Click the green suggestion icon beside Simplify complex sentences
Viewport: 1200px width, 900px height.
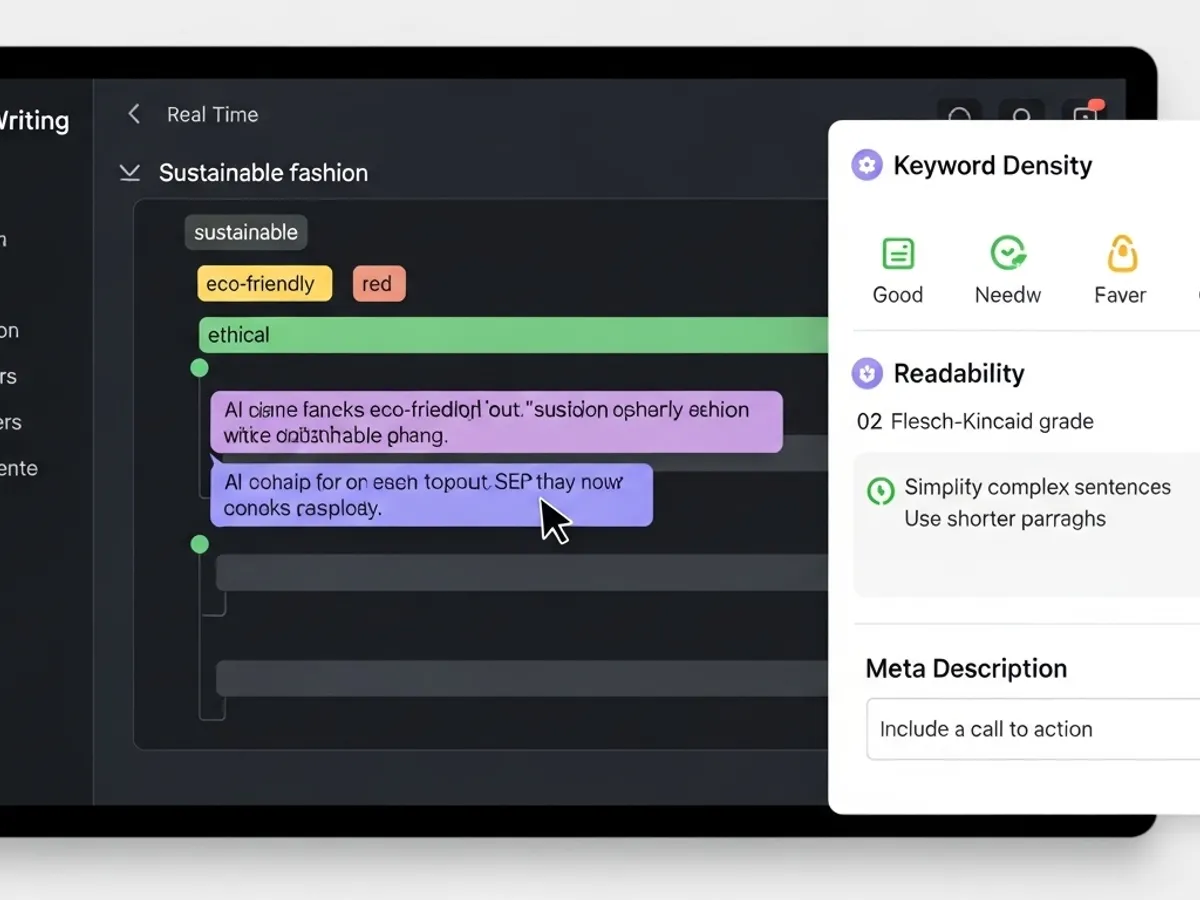click(x=880, y=490)
